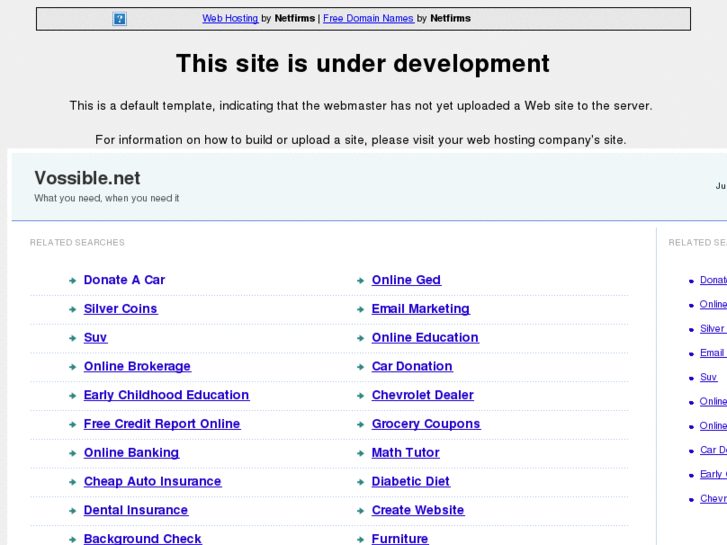The height and width of the screenshot is (545, 727).
Task: Click arrow icon beside Online Banking
Action: pos(72,453)
